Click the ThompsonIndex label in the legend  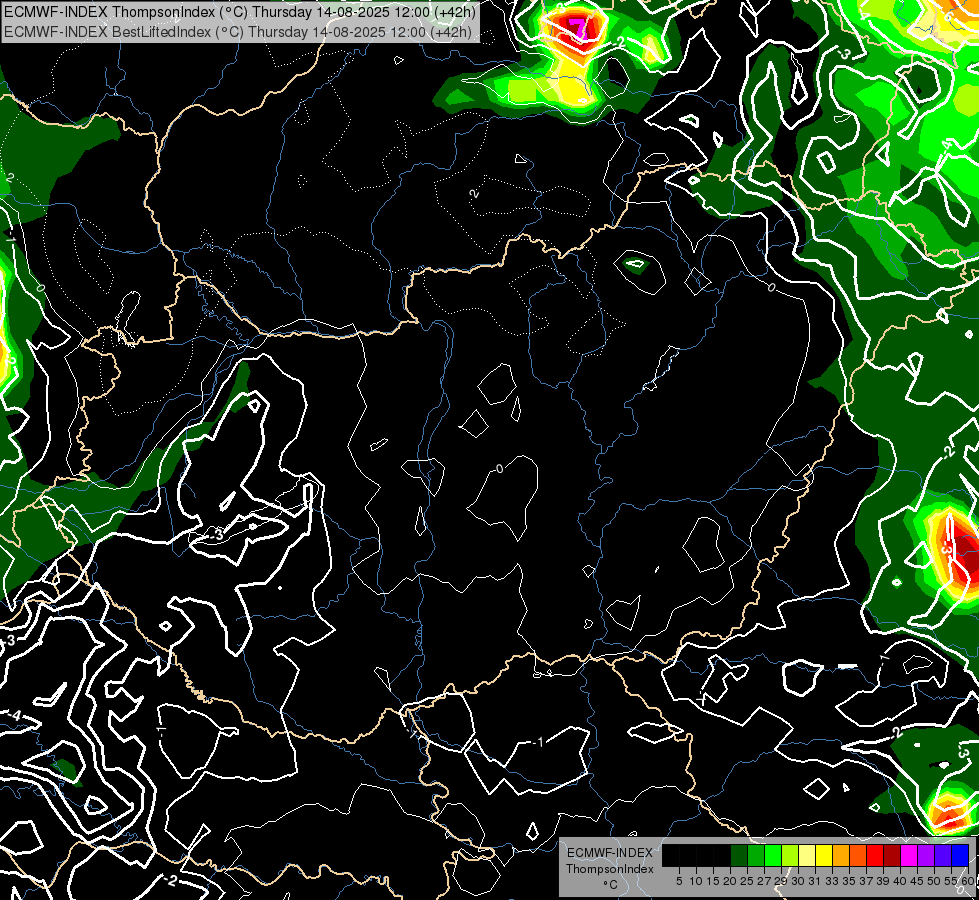(x=609, y=869)
